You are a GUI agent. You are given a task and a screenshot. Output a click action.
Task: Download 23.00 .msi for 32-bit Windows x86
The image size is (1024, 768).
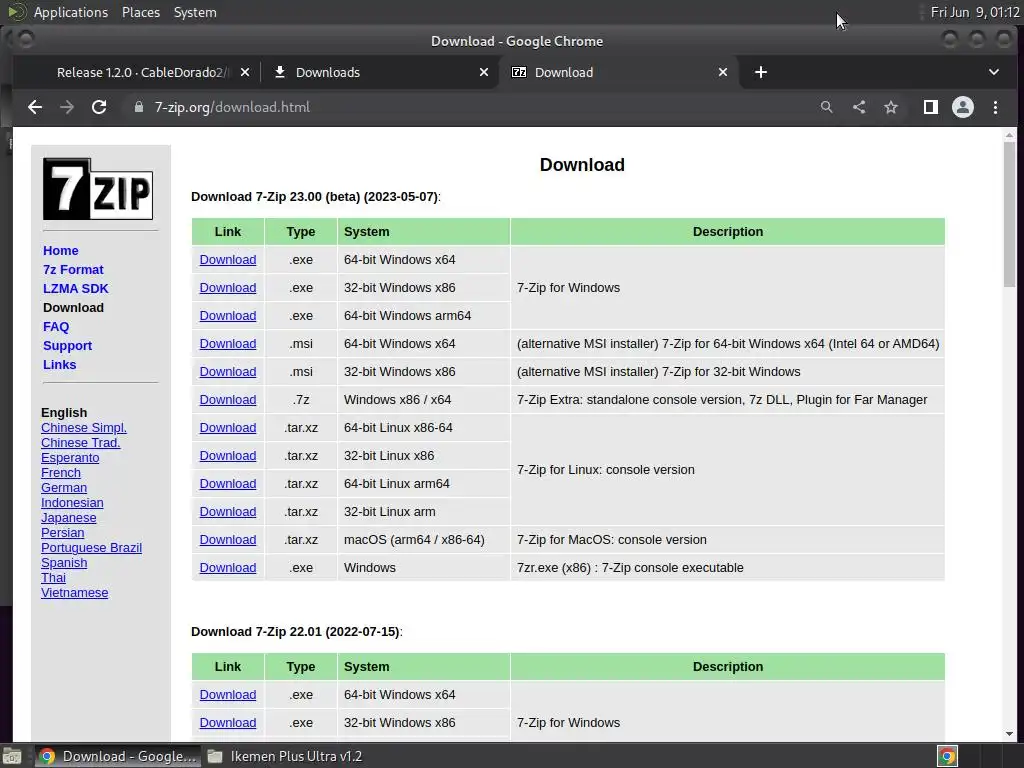click(x=228, y=372)
